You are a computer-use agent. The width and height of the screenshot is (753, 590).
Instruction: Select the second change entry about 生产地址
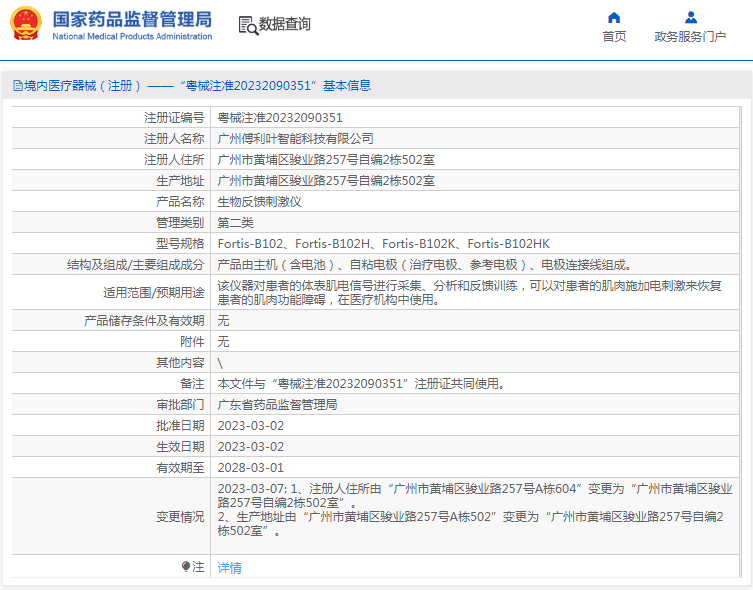471,524
